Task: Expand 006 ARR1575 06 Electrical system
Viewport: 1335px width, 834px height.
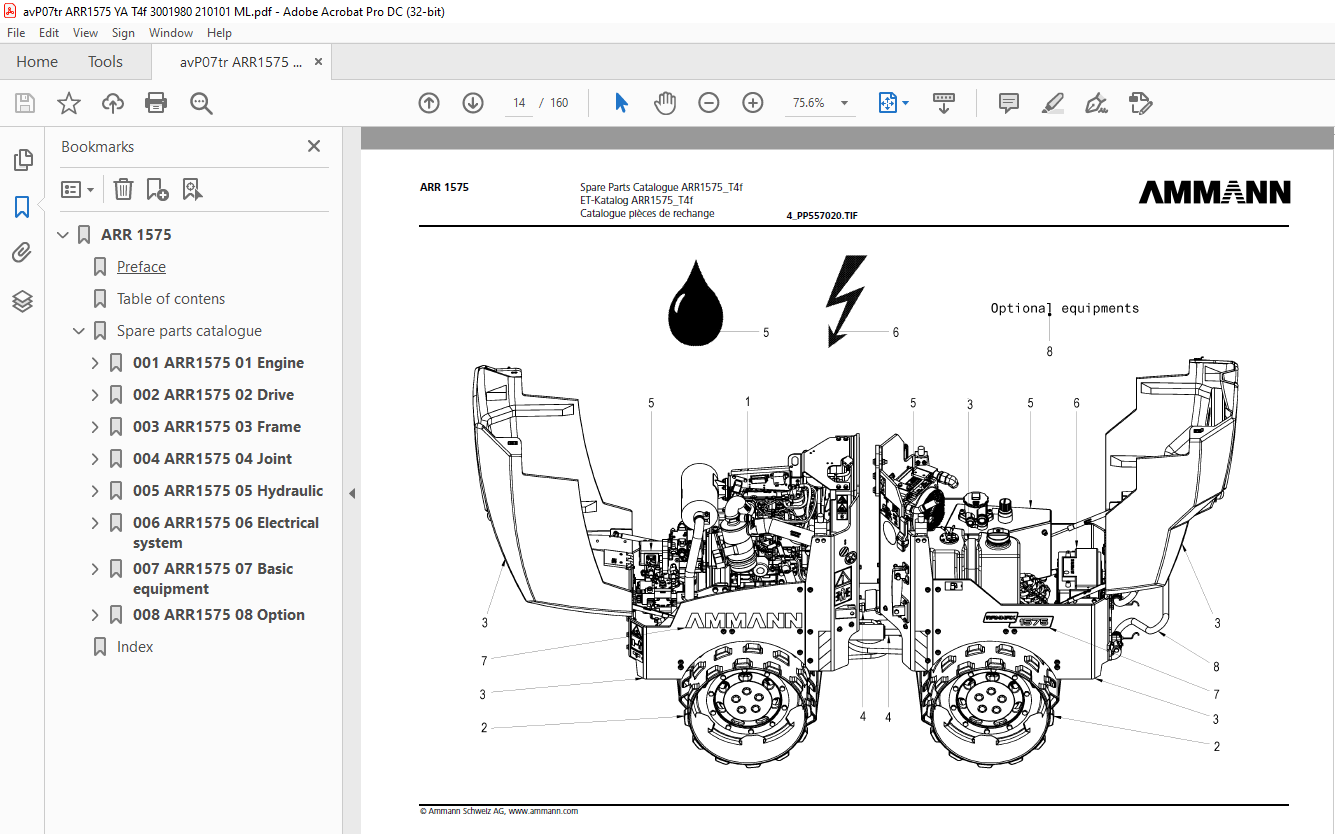Action: [x=95, y=523]
